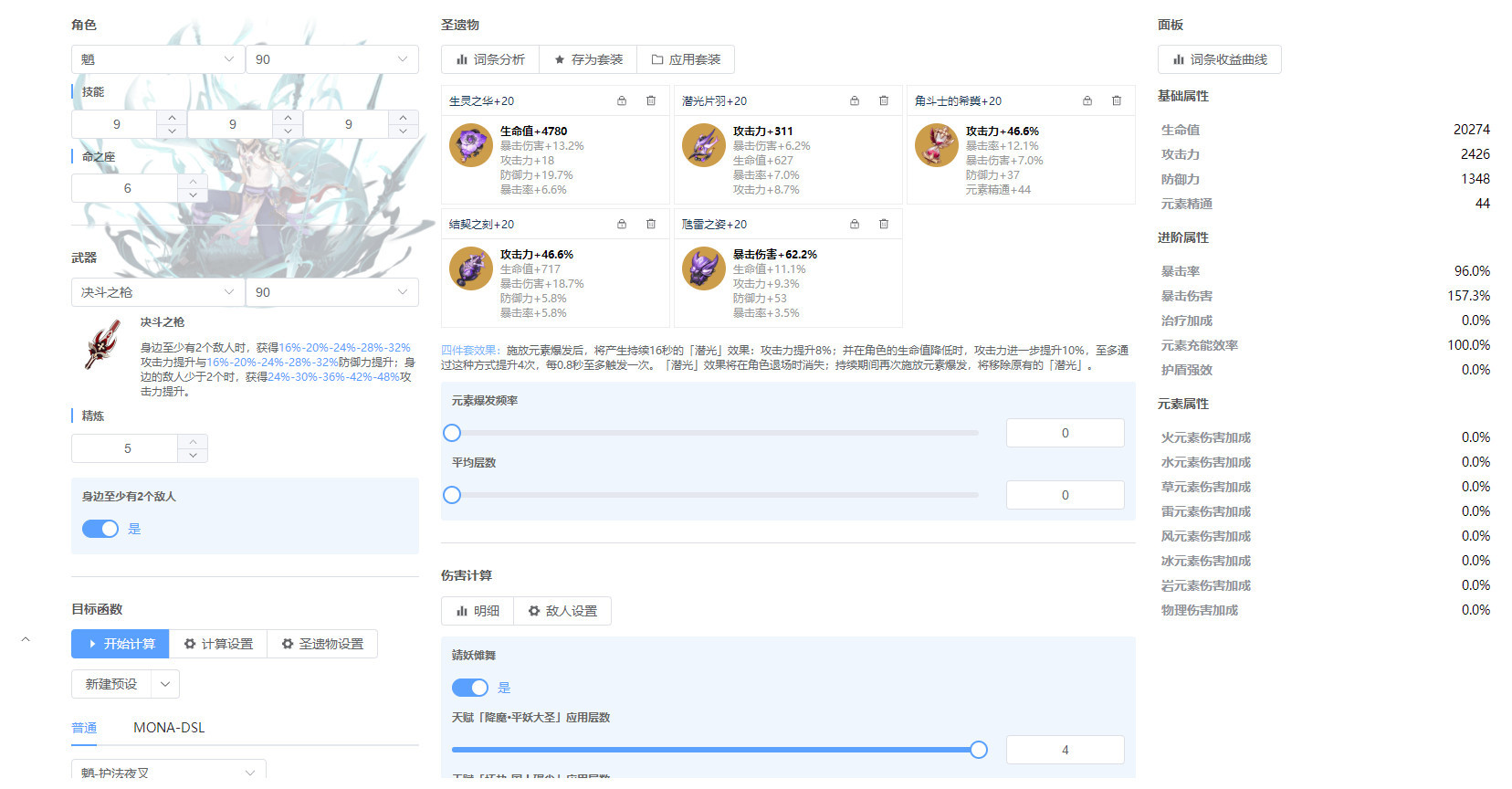Viewport: 1512px width, 789px height.
Task: Expand the 新建预设 dropdown arrow
Action: coord(165,684)
